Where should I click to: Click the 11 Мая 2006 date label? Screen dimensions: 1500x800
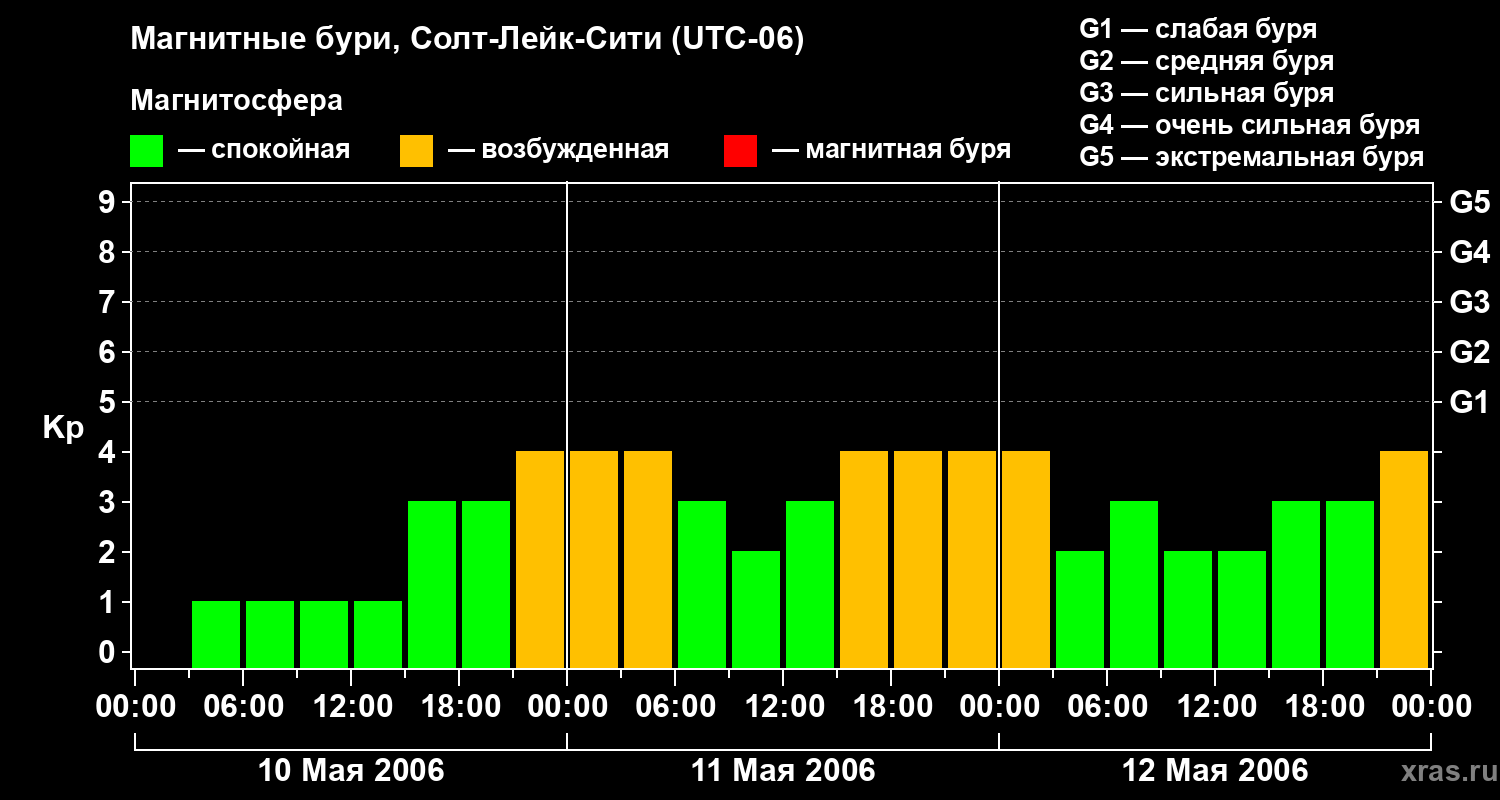[x=783, y=770]
